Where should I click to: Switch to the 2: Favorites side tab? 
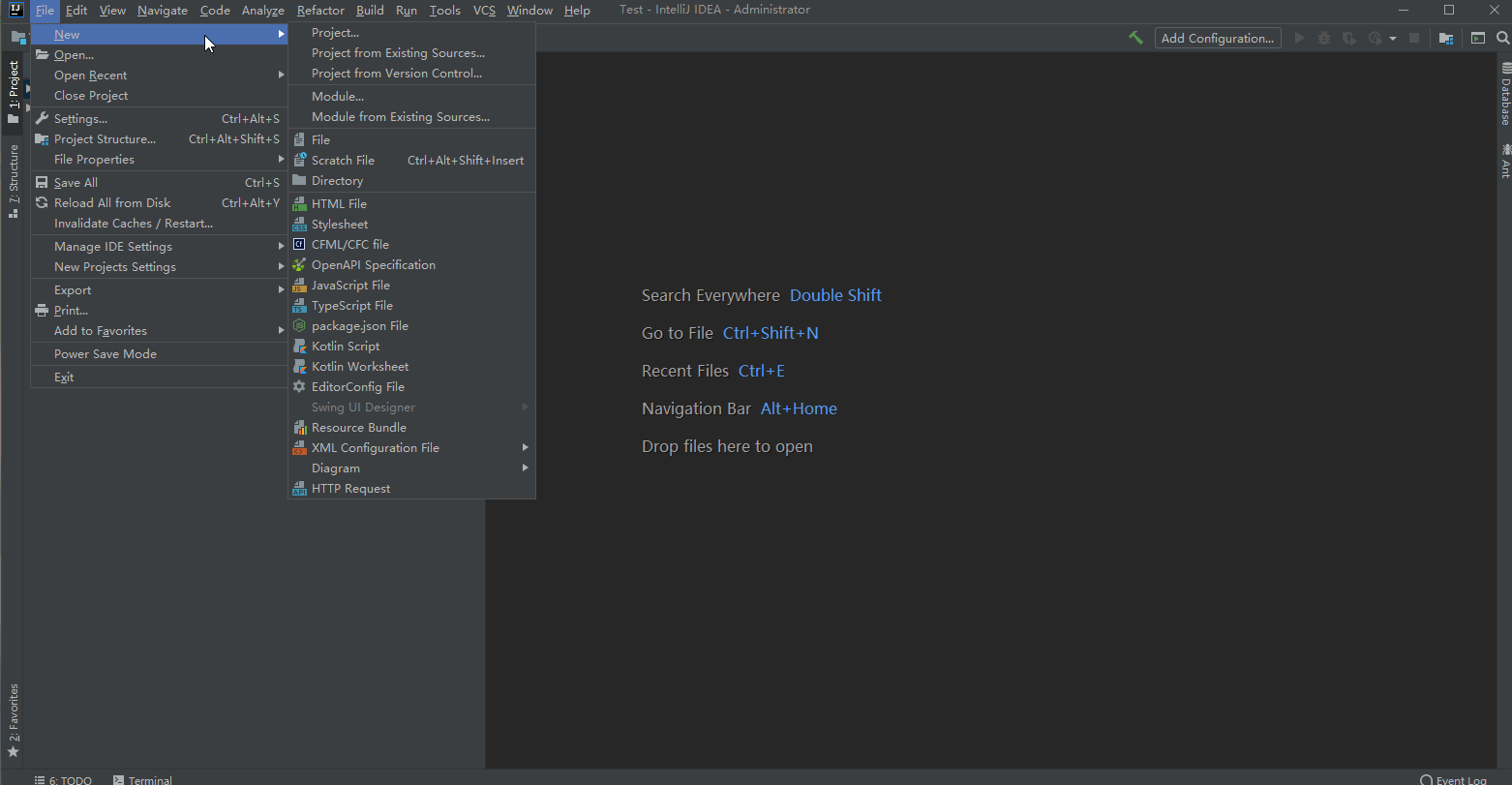point(13,720)
